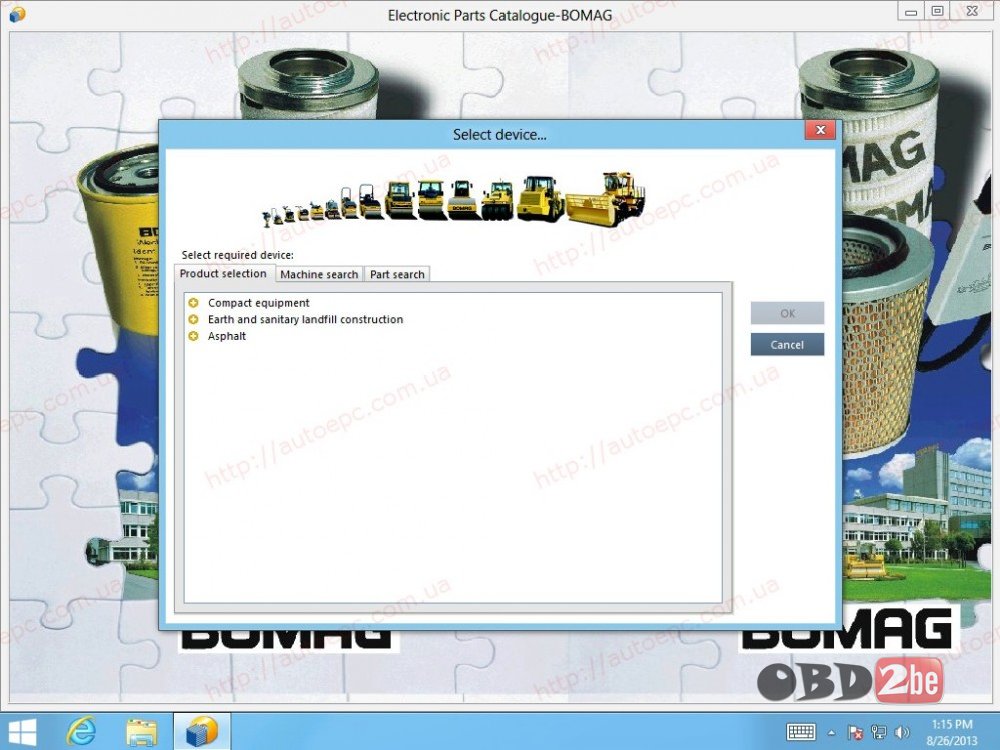The height and width of the screenshot is (750, 1000).
Task: Open the Windows Start button
Action: (x=22, y=732)
